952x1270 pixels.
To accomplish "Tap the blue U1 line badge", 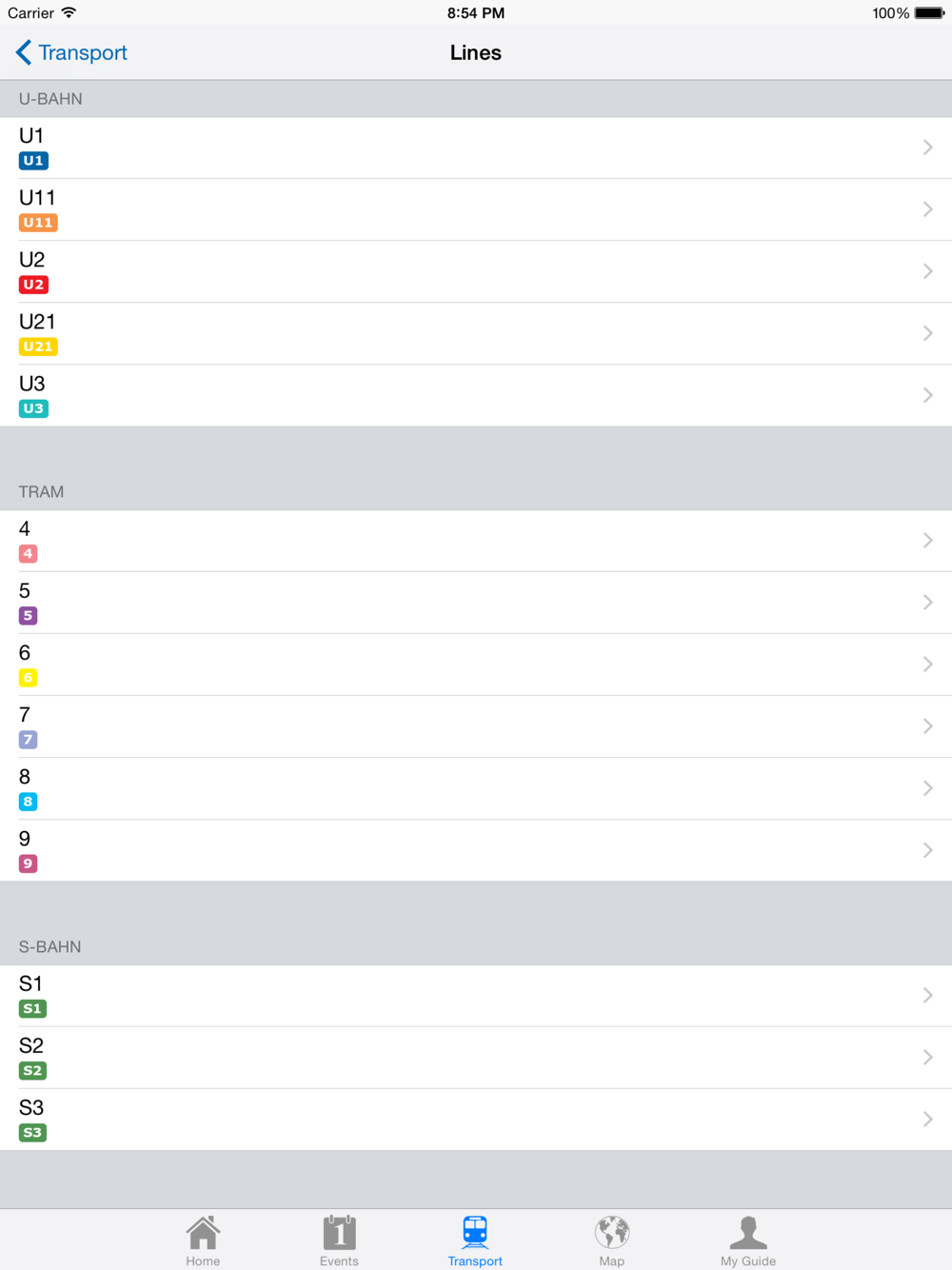I will 33,161.
